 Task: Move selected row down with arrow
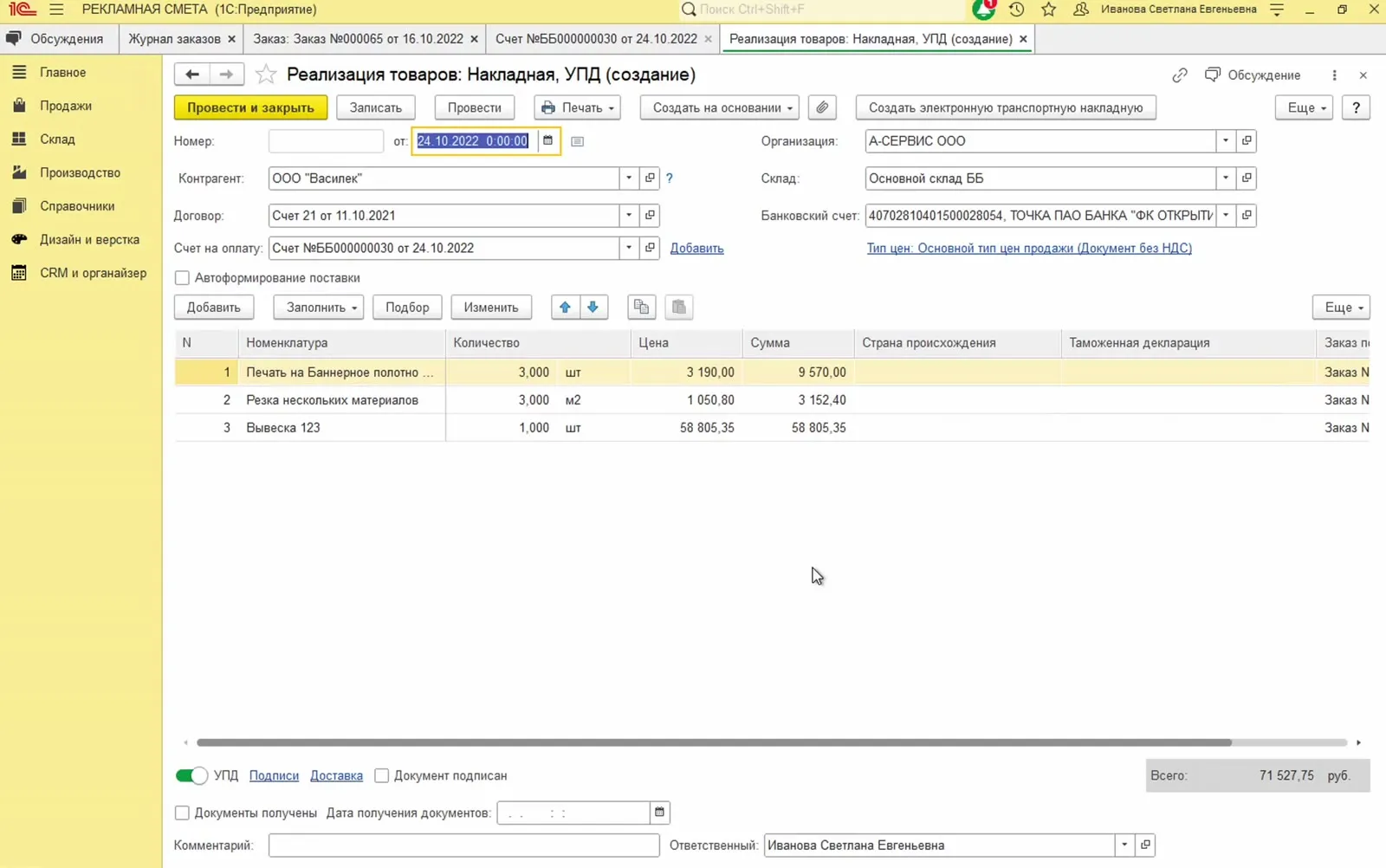[x=593, y=307]
